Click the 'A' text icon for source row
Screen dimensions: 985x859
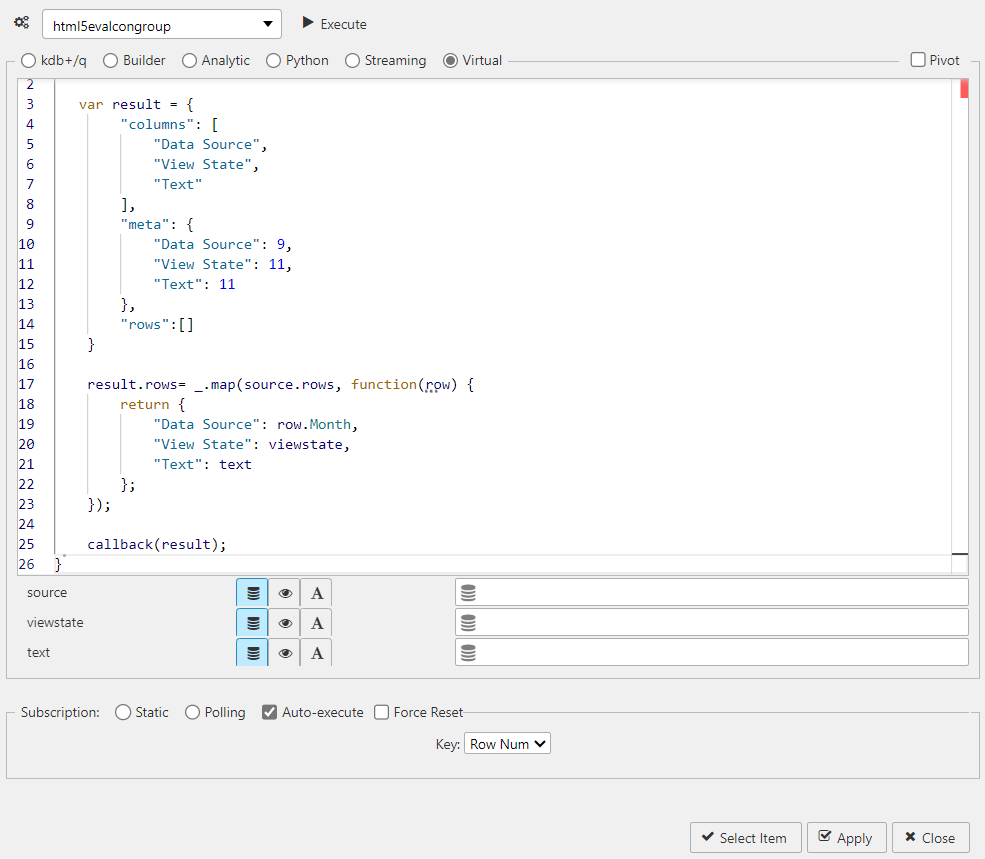[x=317, y=592]
